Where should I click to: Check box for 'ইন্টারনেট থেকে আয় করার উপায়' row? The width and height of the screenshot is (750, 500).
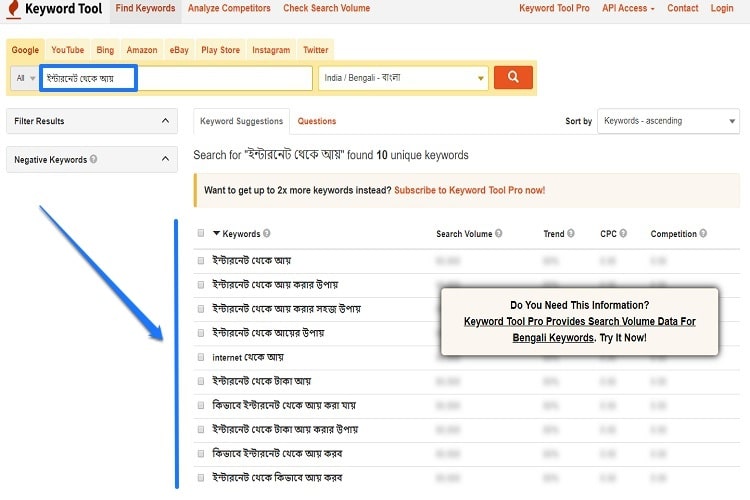pyautogui.click(x=201, y=285)
